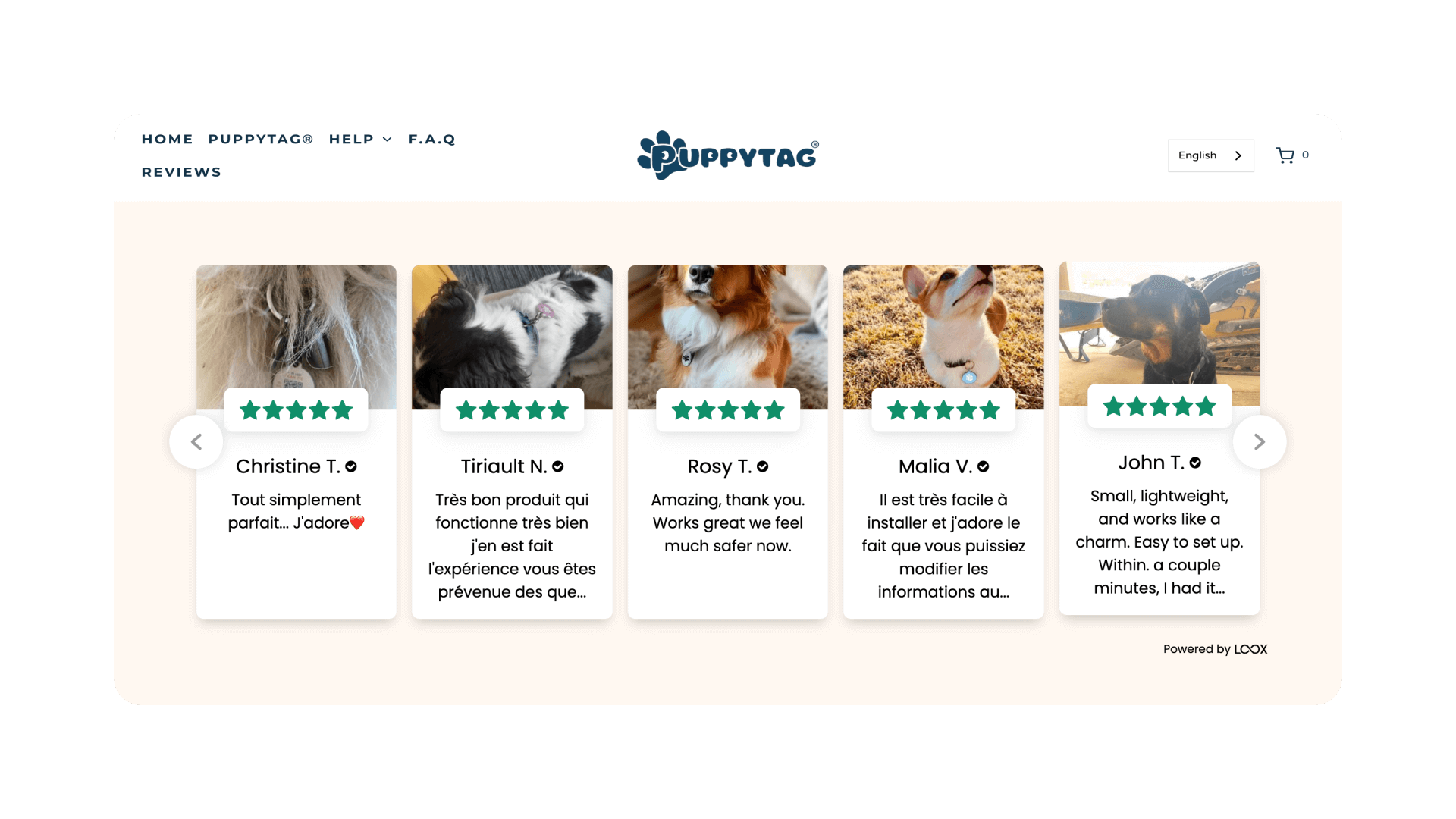Open the shopping cart icon

pyautogui.click(x=1285, y=155)
